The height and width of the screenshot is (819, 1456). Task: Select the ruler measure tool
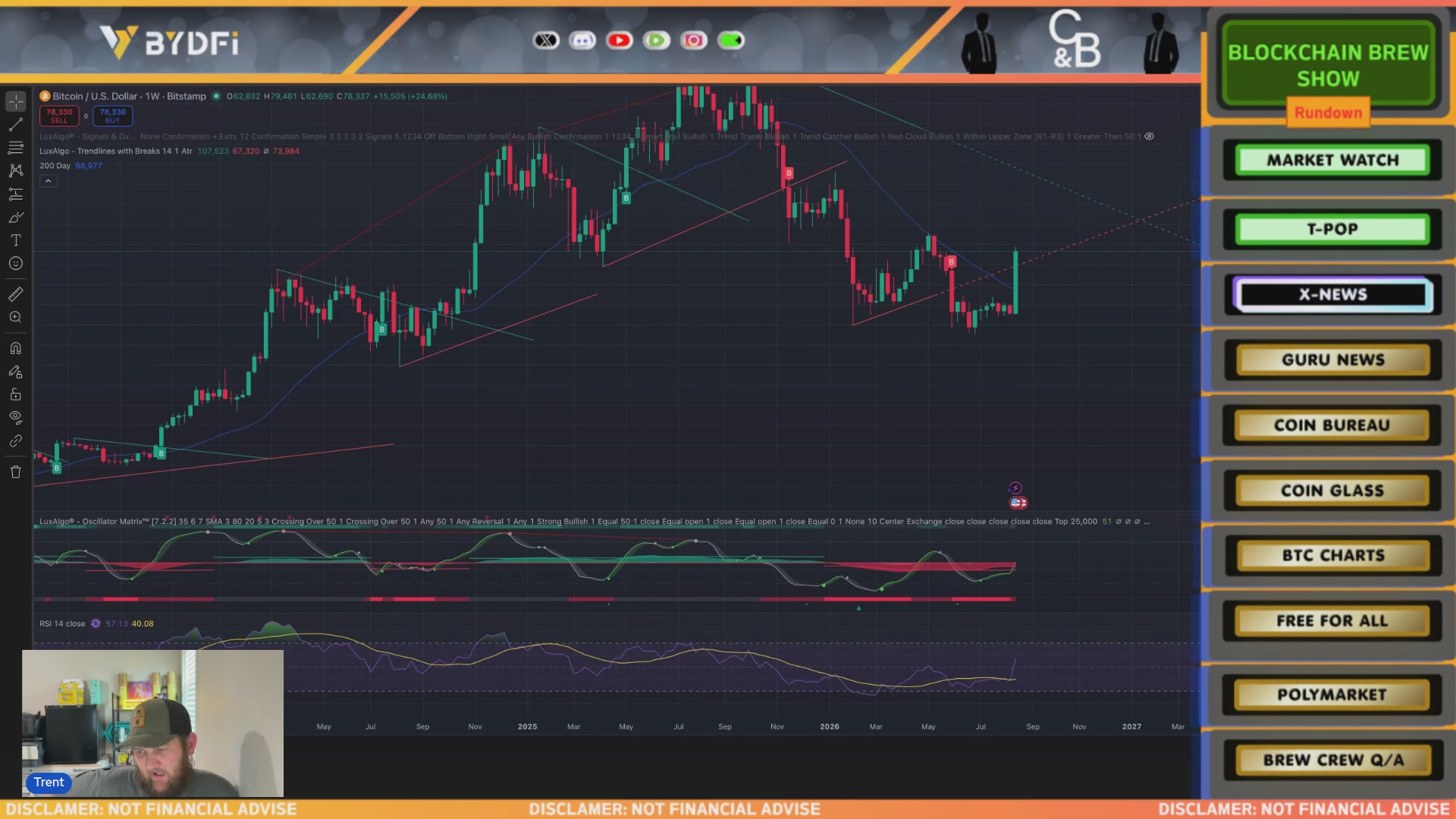coord(16,294)
